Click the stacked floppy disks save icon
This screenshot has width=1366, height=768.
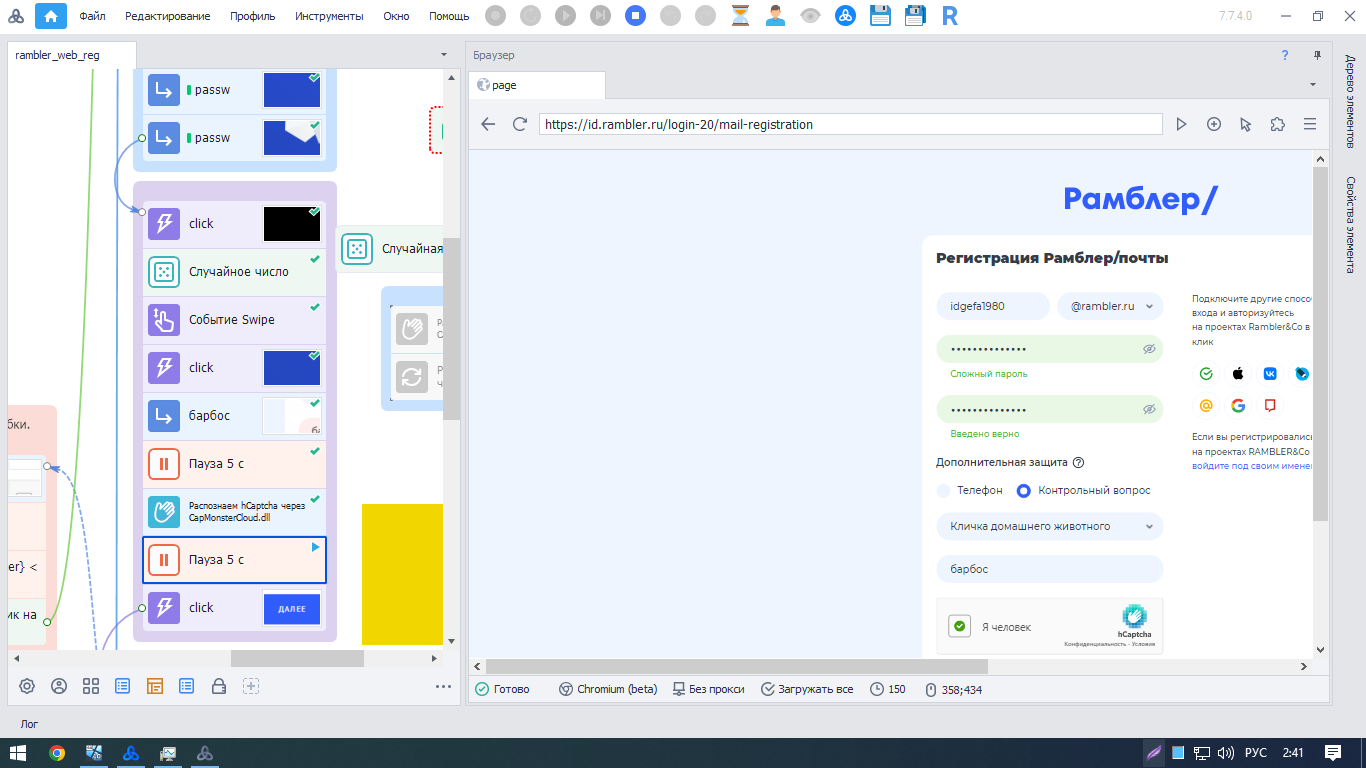pos(915,16)
